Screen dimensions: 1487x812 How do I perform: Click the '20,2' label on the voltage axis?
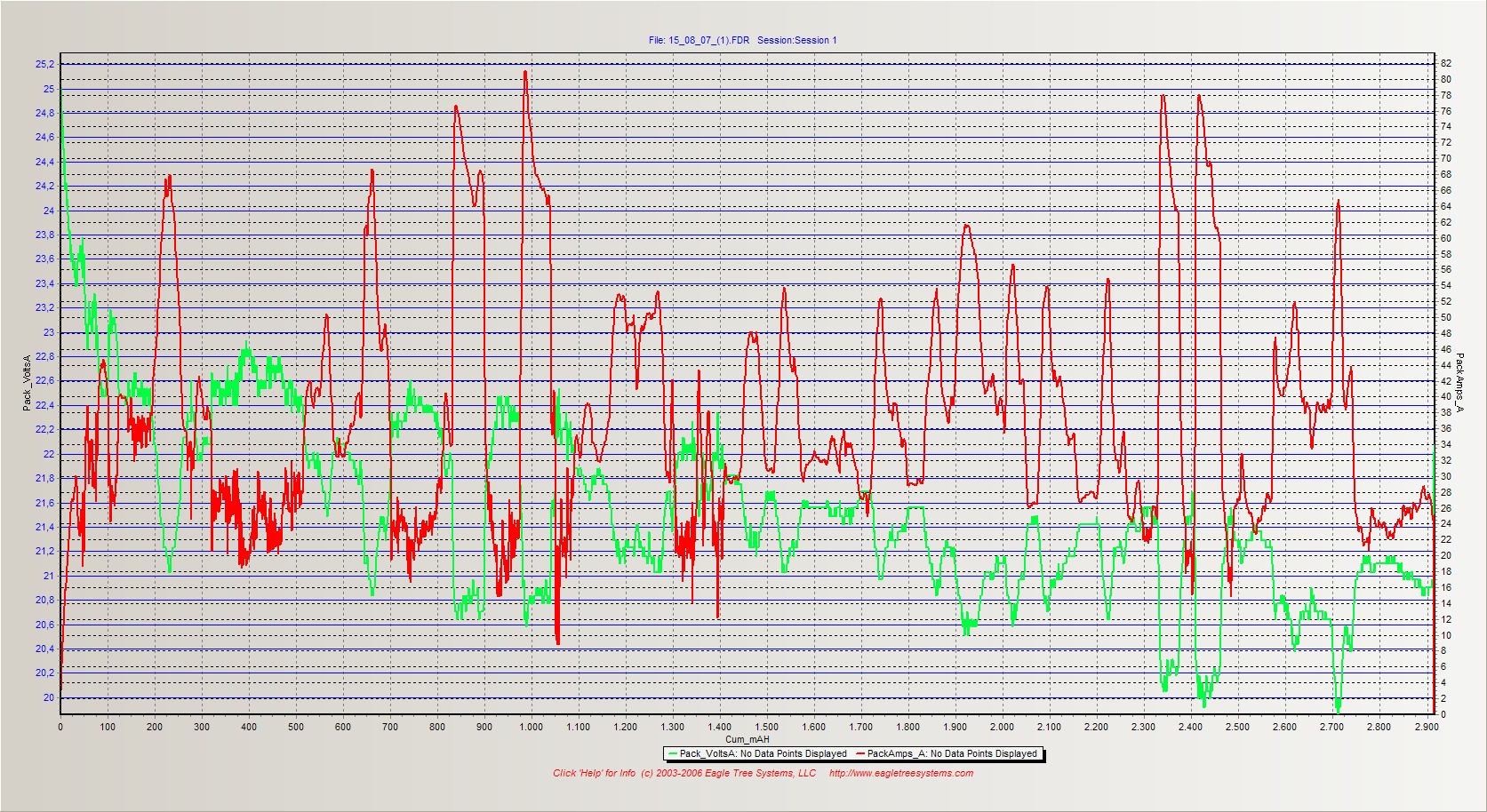[x=44, y=673]
